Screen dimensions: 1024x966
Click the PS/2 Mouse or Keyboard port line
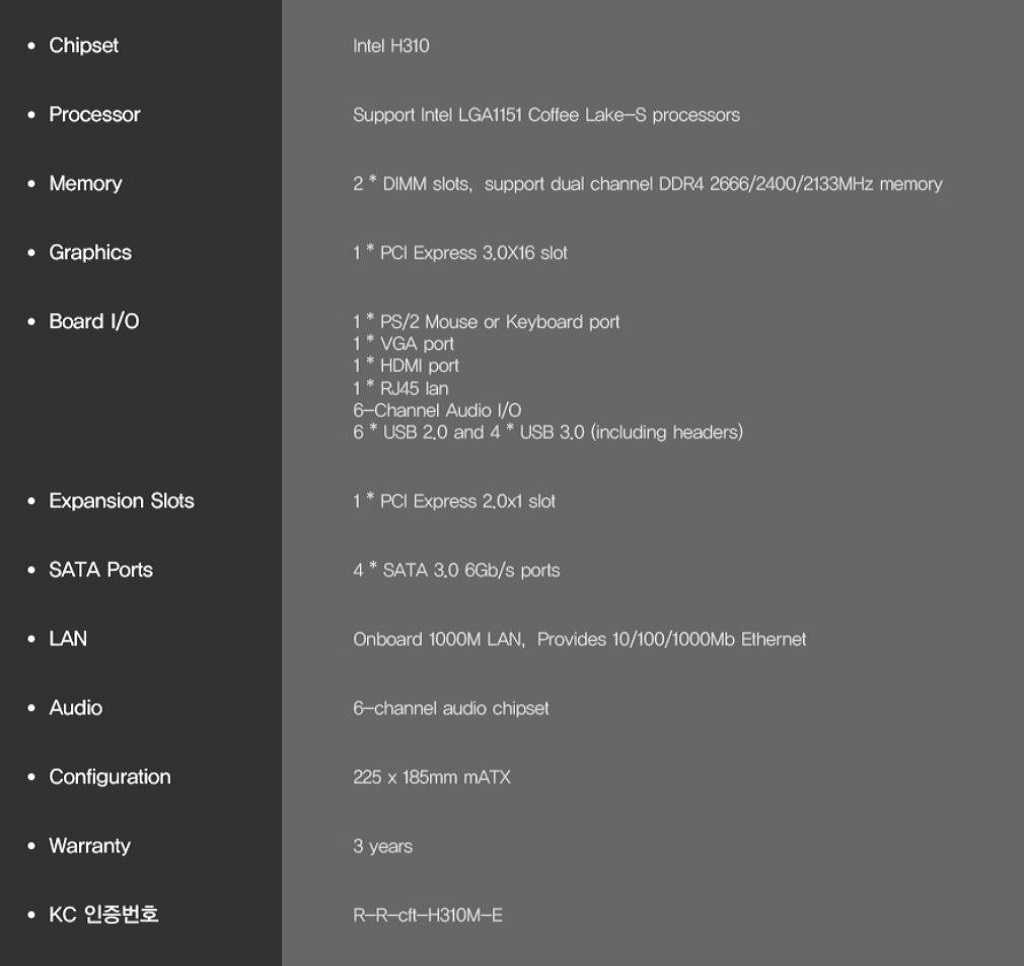(486, 322)
